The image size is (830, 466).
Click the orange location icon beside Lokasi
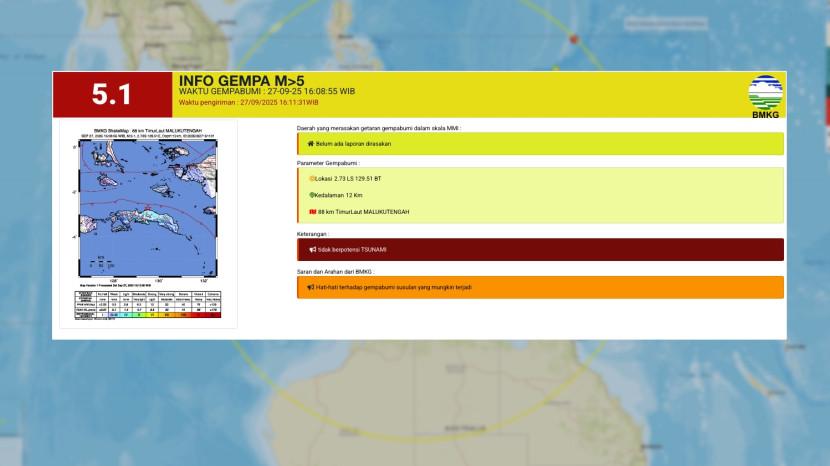[x=311, y=178]
